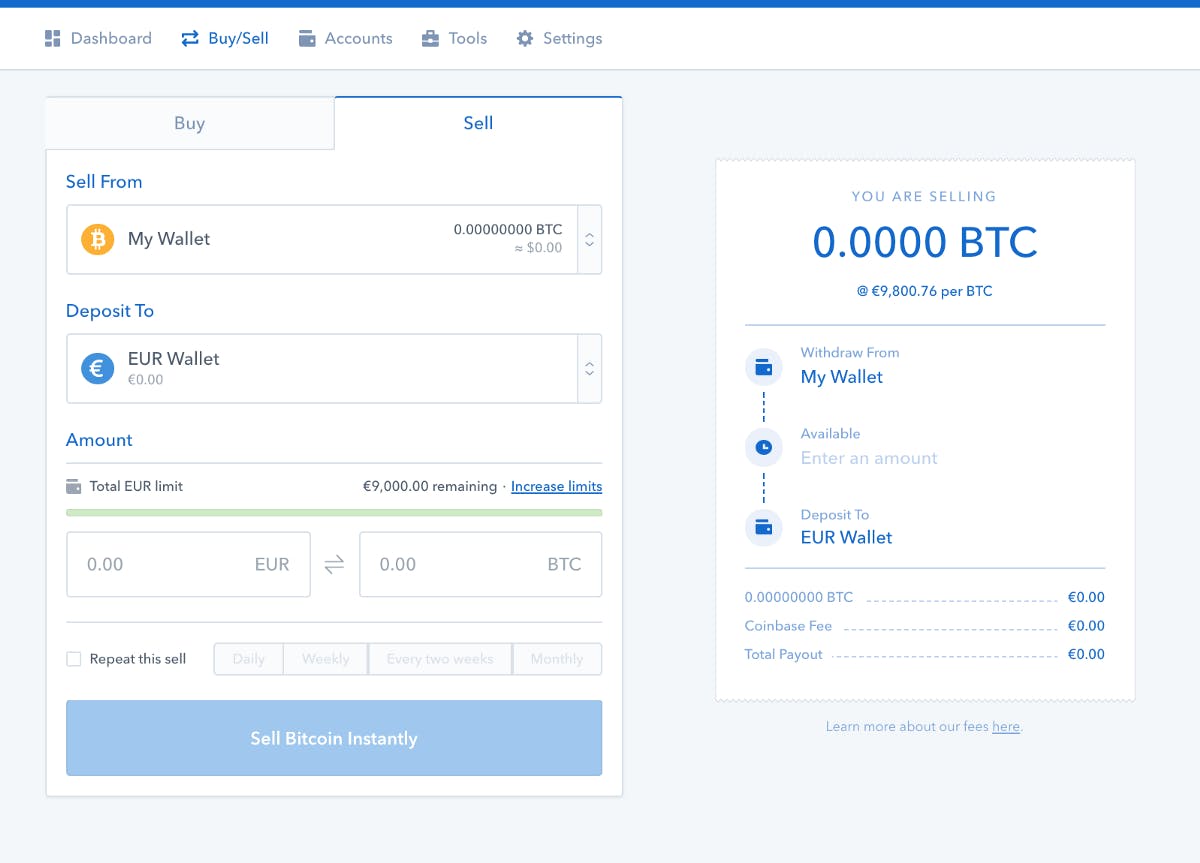The width and height of the screenshot is (1200, 863).
Task: Open Settings via the gear icon
Action: coord(524,38)
